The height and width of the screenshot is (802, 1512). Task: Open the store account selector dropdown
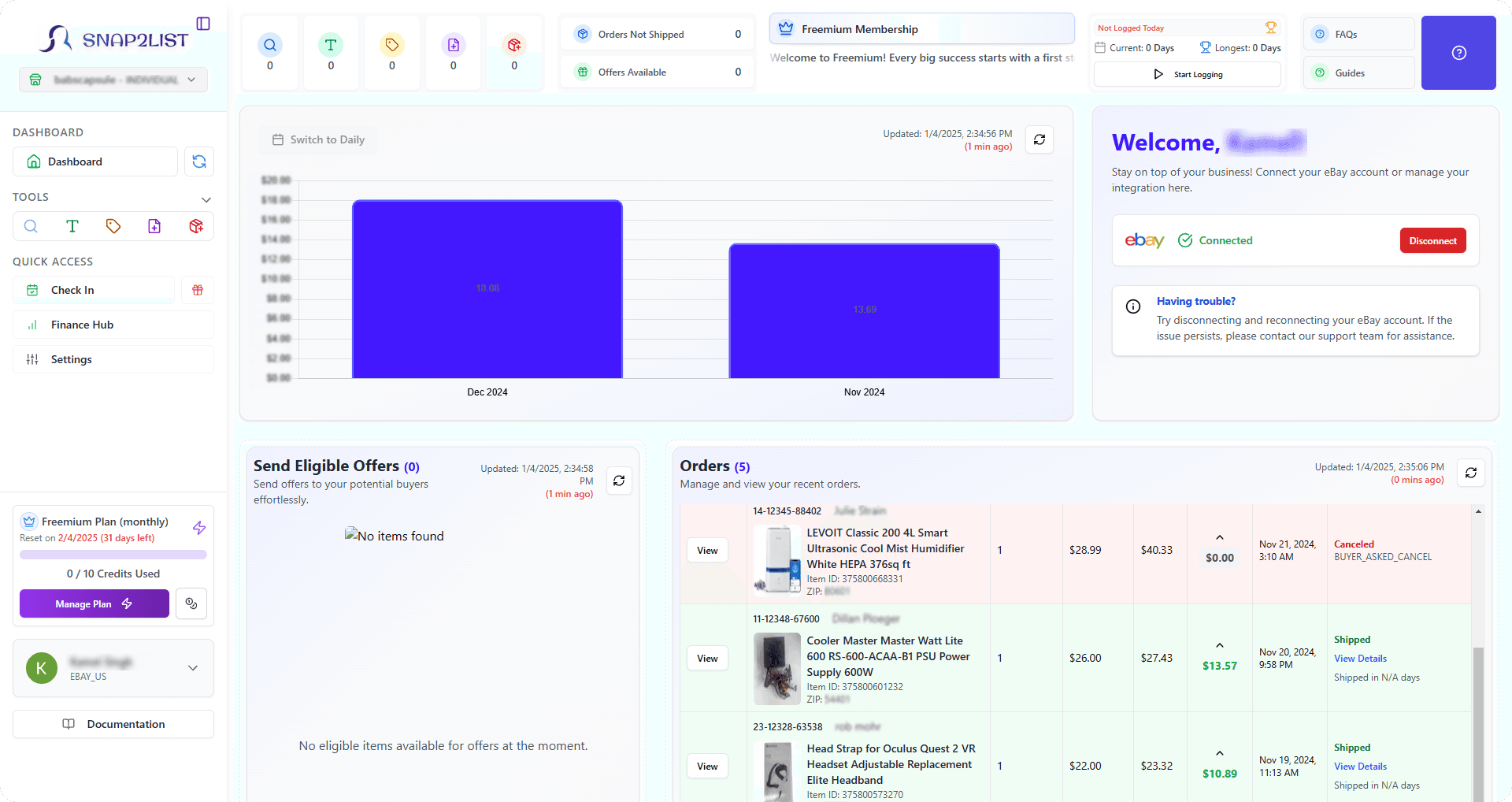(x=113, y=80)
